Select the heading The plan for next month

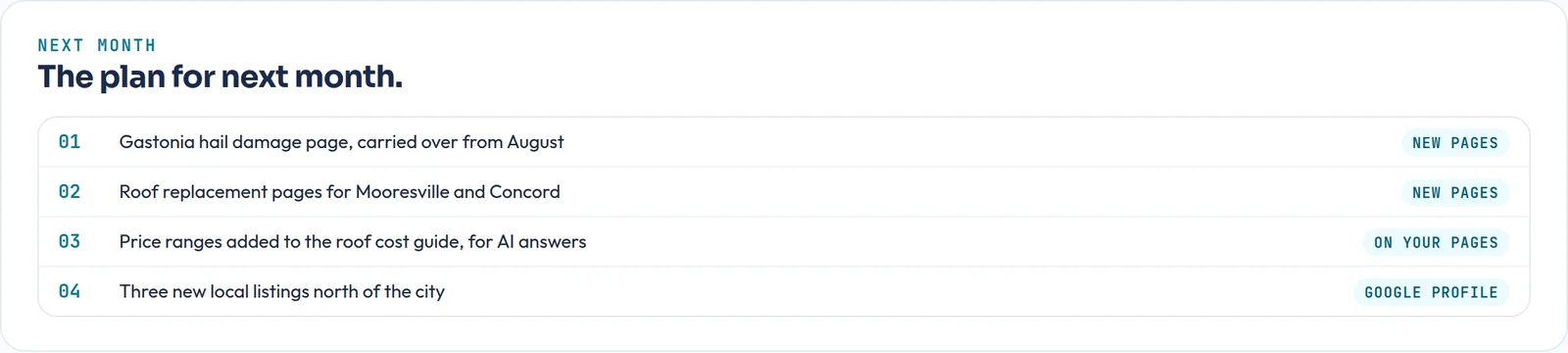[x=220, y=76]
